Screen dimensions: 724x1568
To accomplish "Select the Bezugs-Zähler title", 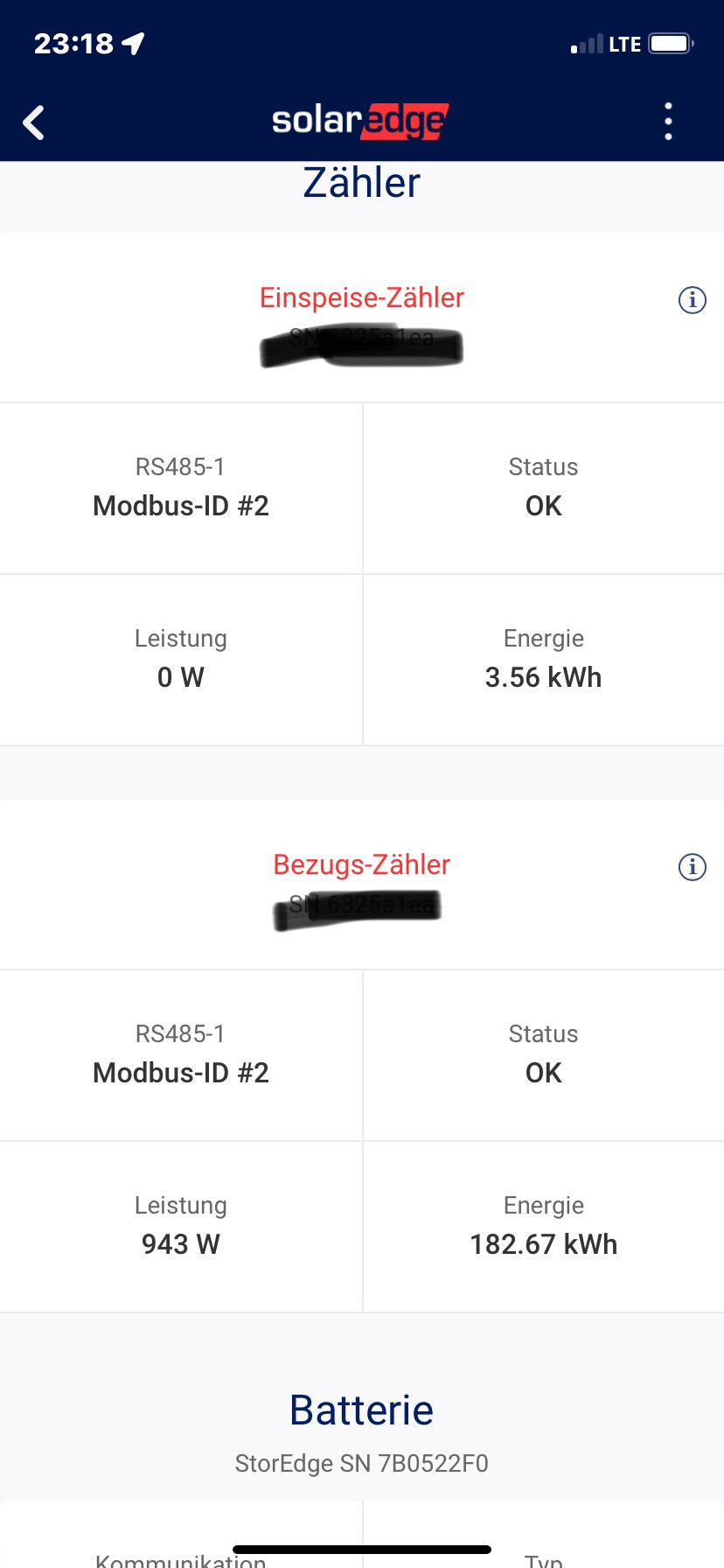I will [x=362, y=864].
